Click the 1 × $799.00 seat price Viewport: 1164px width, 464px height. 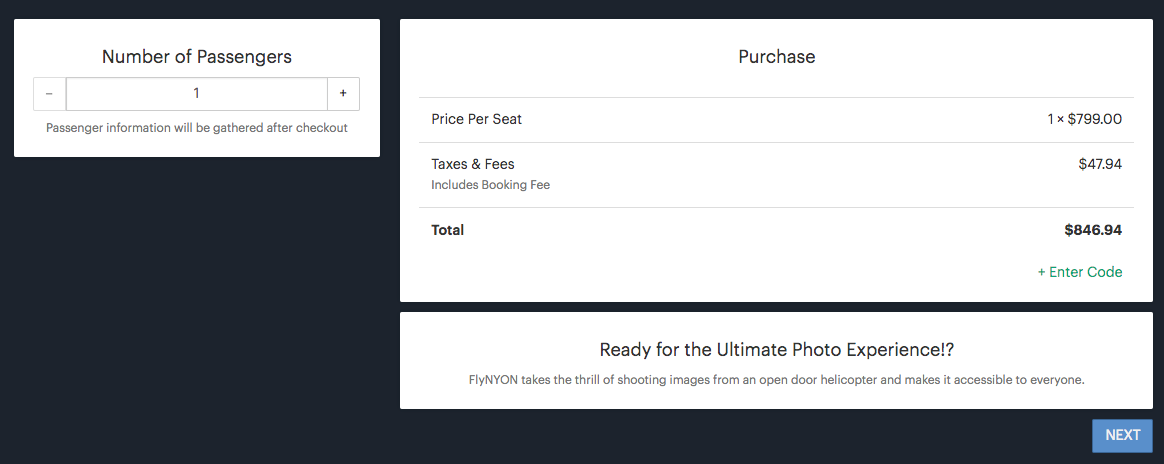1084,119
